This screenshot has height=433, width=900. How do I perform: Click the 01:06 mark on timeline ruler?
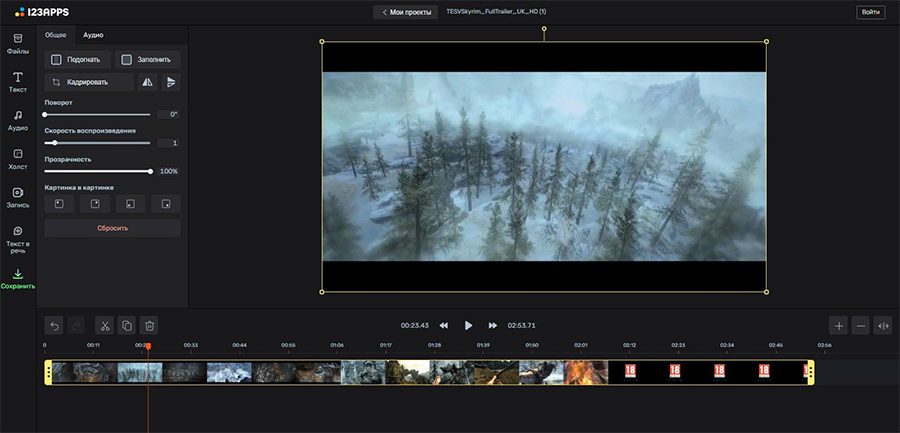(337, 346)
